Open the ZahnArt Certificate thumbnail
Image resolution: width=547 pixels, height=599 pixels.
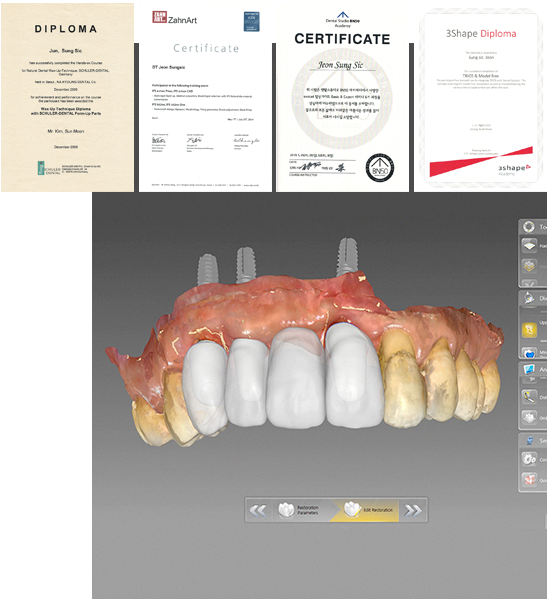[x=206, y=97]
